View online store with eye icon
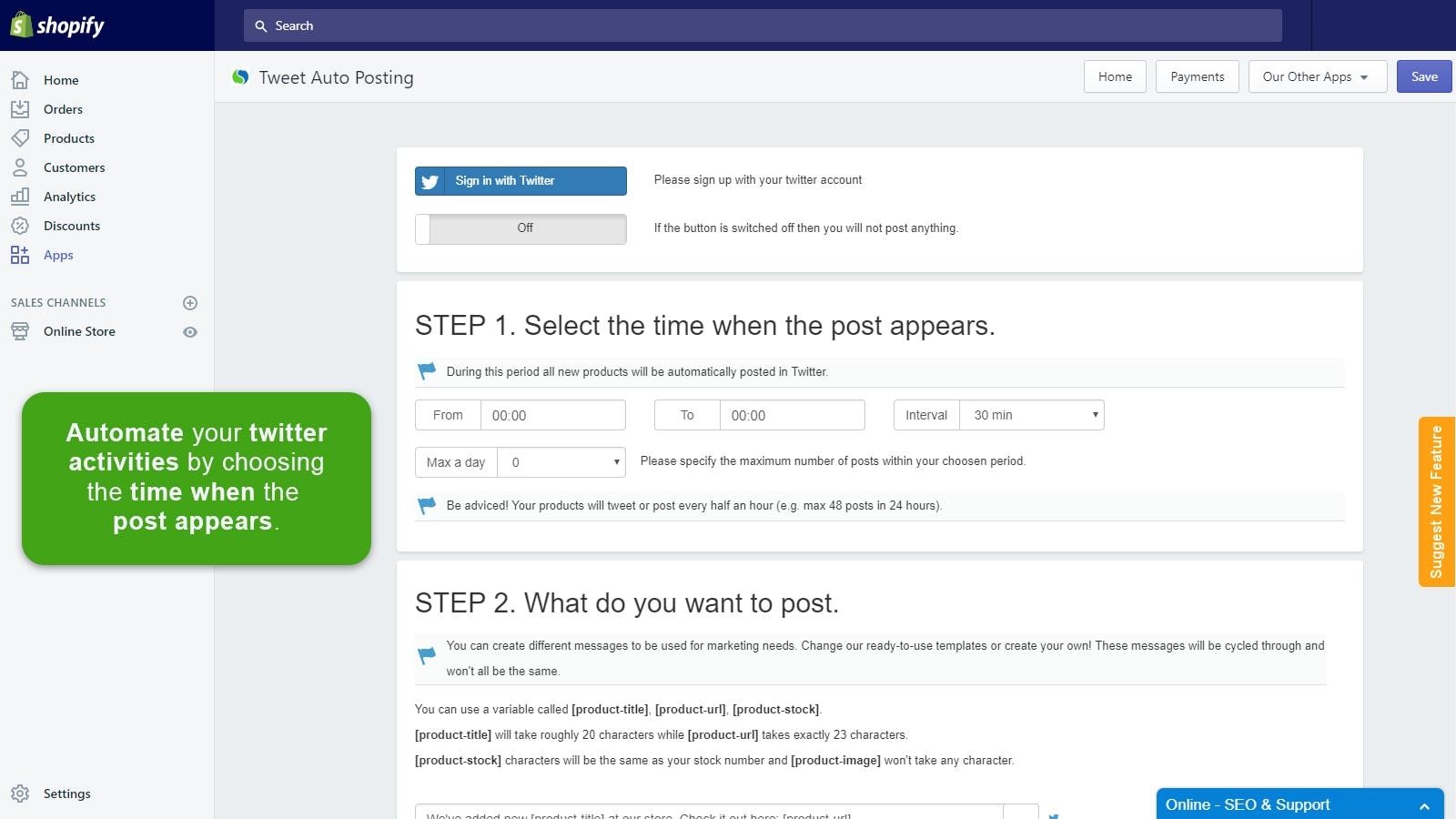The image size is (1456, 819). tap(190, 332)
